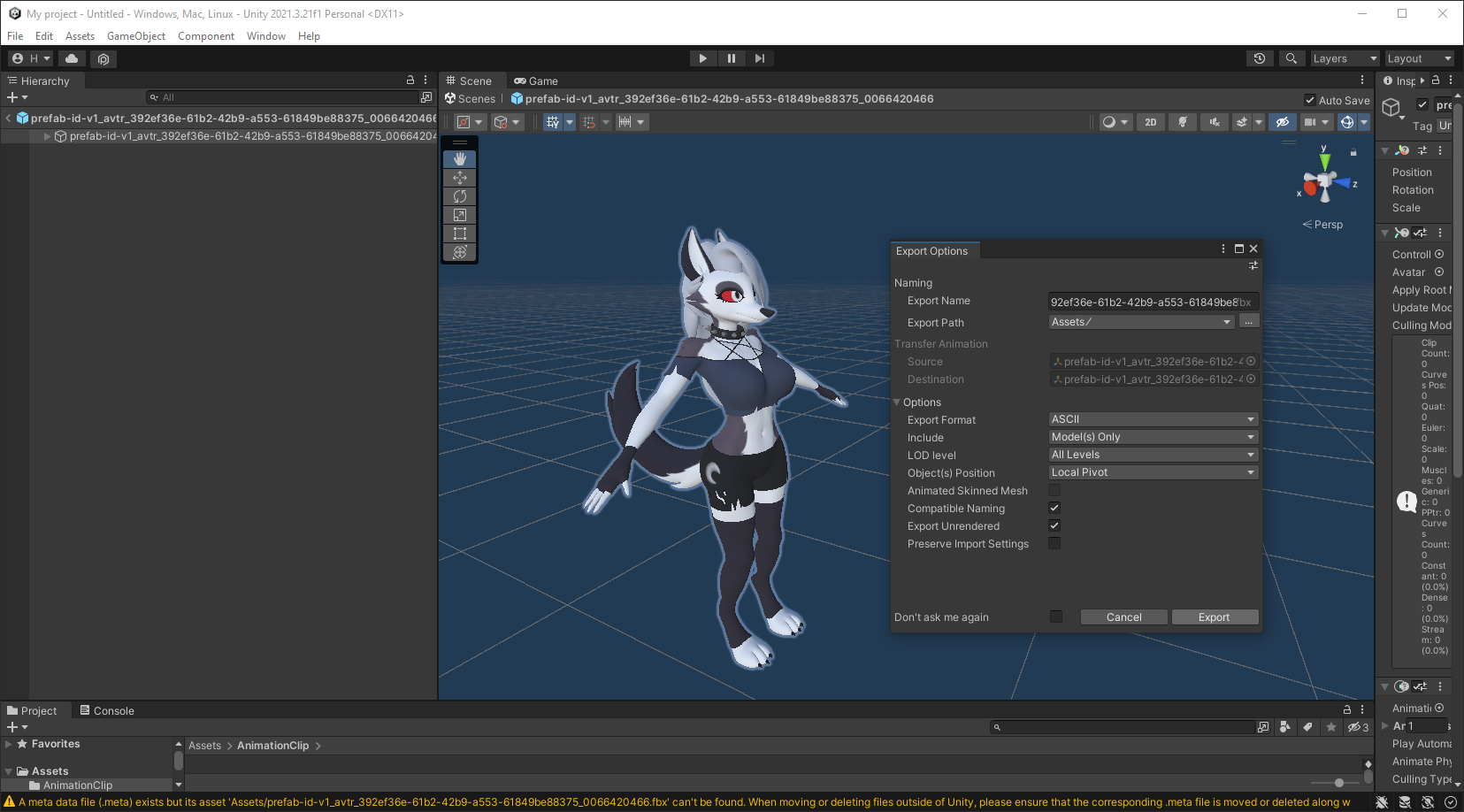The image size is (1464, 812).
Task: Open Include dropdown showing Model(s) Only
Action: [1154, 437]
